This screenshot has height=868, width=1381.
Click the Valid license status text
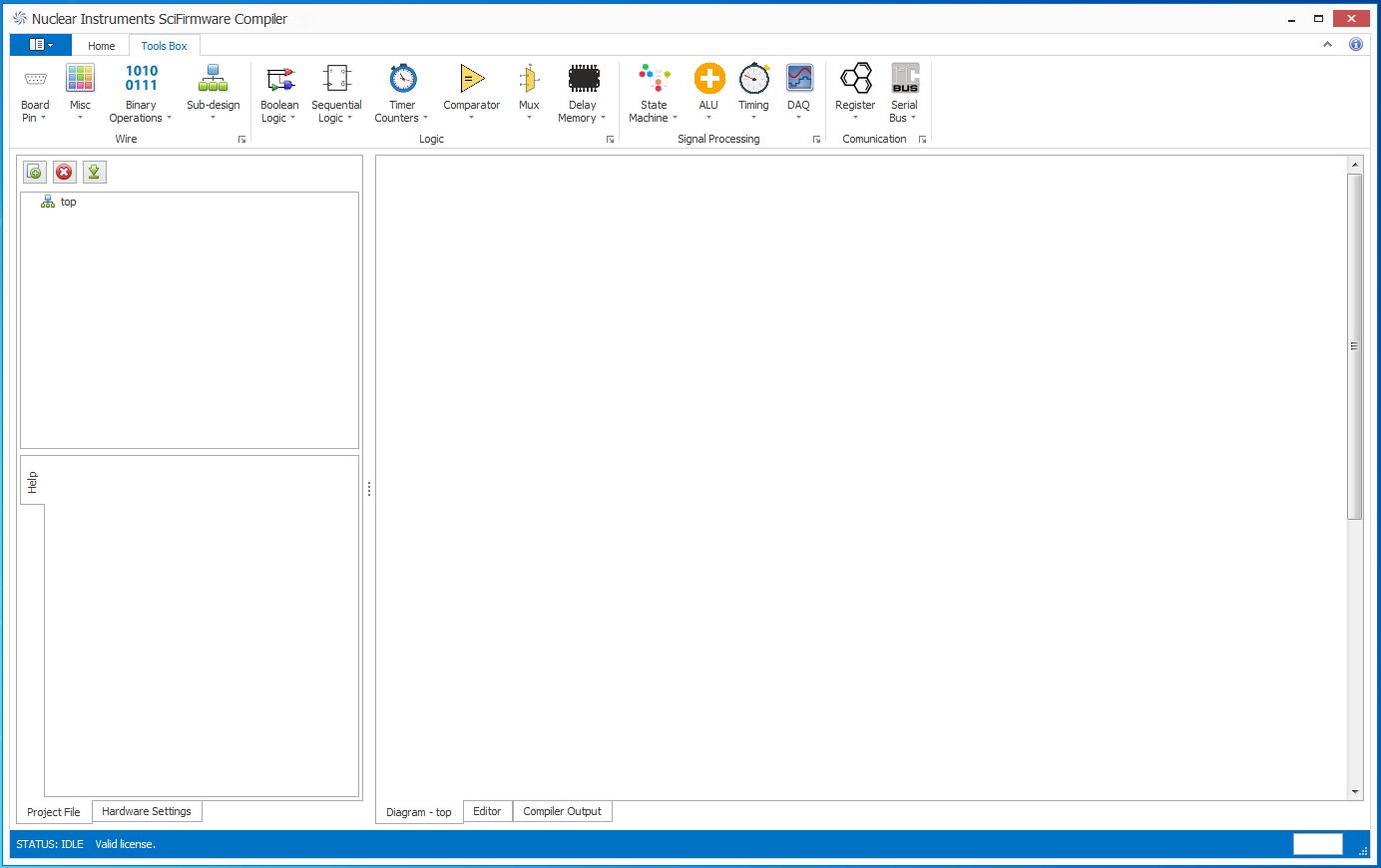126,844
